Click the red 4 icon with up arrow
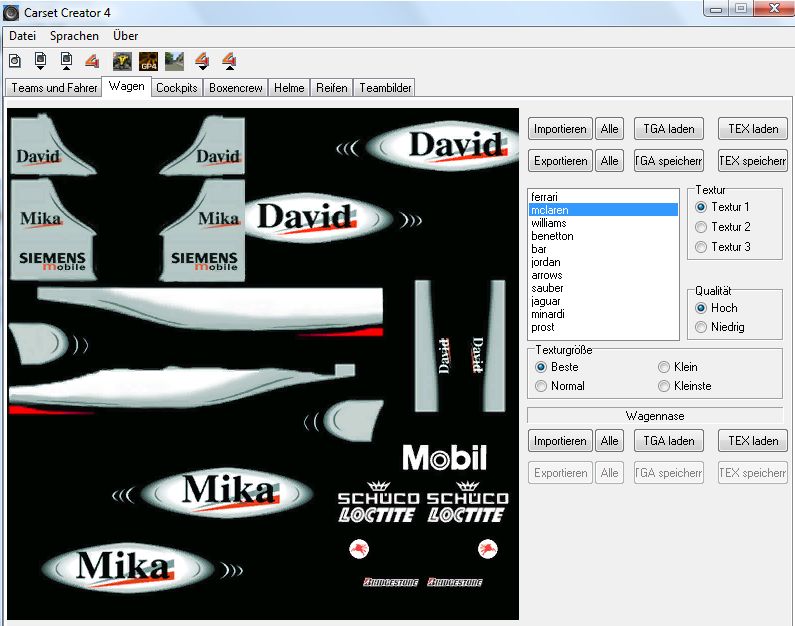This screenshot has height=626, width=795. pos(228,61)
